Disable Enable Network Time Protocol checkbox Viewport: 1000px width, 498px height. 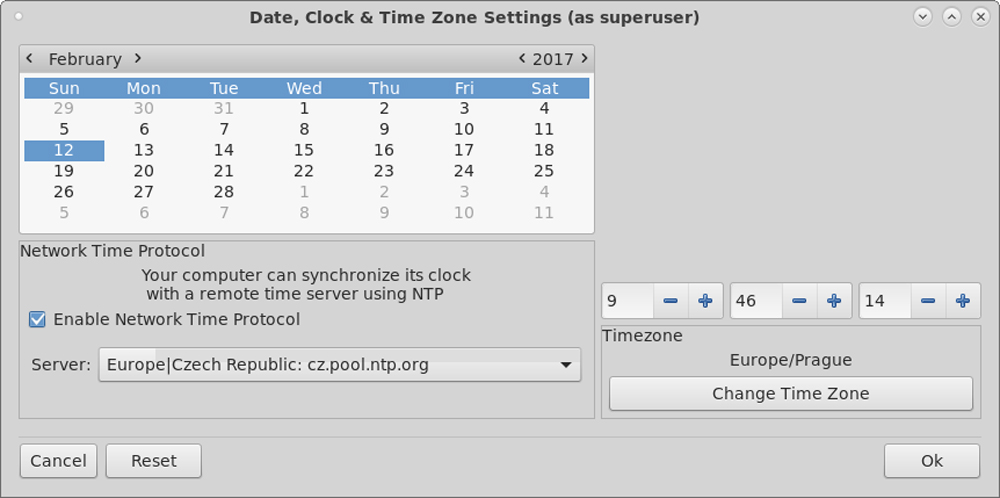pos(38,320)
